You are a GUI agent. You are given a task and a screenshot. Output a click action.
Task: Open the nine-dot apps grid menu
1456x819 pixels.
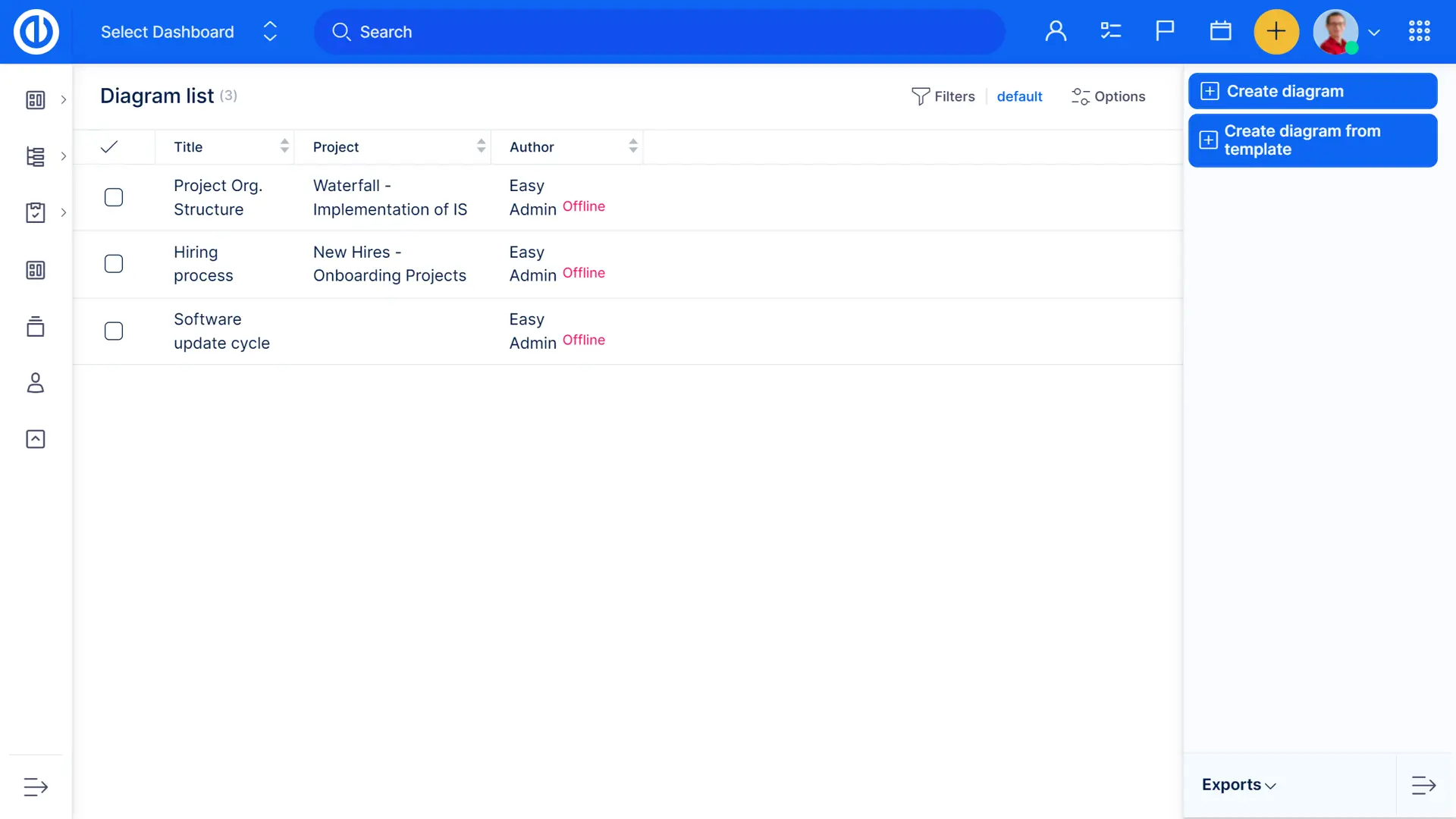coord(1419,31)
